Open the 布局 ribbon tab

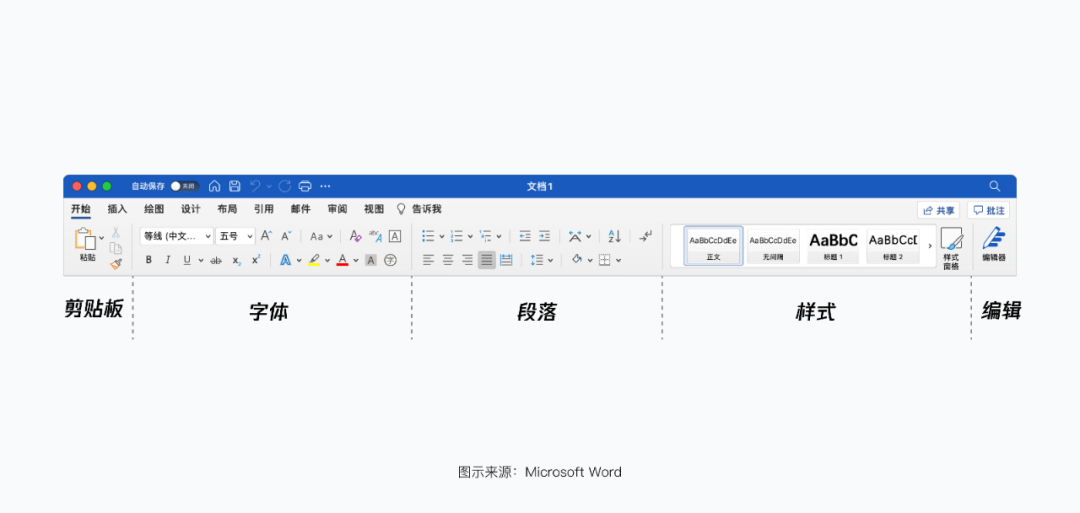click(x=227, y=209)
